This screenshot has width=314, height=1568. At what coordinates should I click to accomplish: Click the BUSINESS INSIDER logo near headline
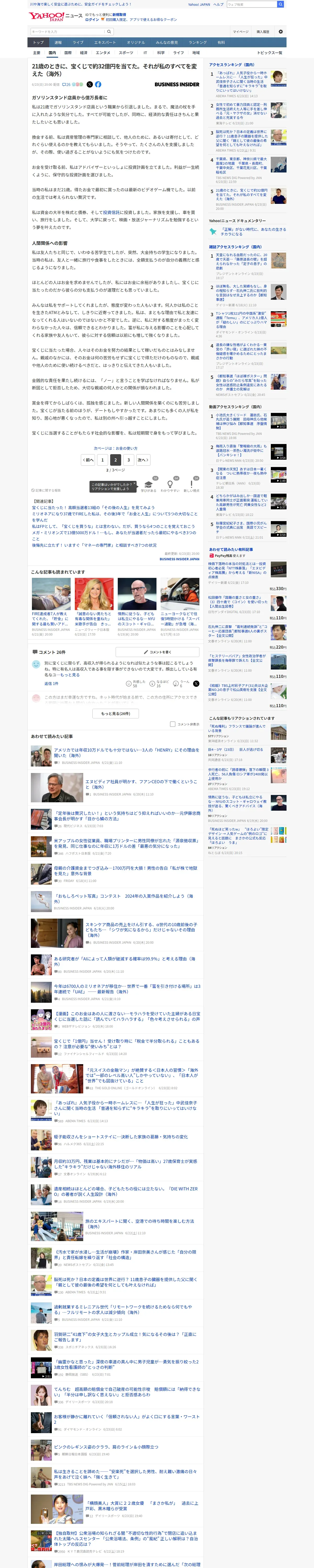point(177,85)
